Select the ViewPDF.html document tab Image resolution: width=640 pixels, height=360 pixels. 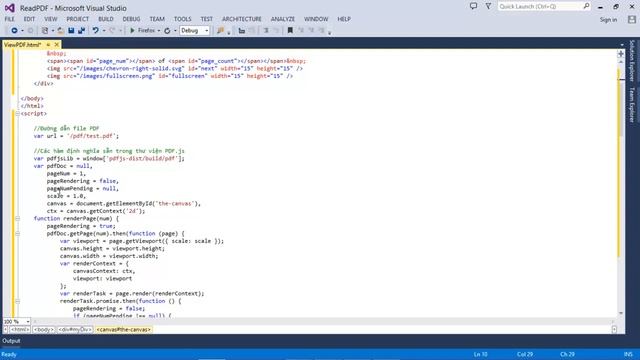[23, 44]
